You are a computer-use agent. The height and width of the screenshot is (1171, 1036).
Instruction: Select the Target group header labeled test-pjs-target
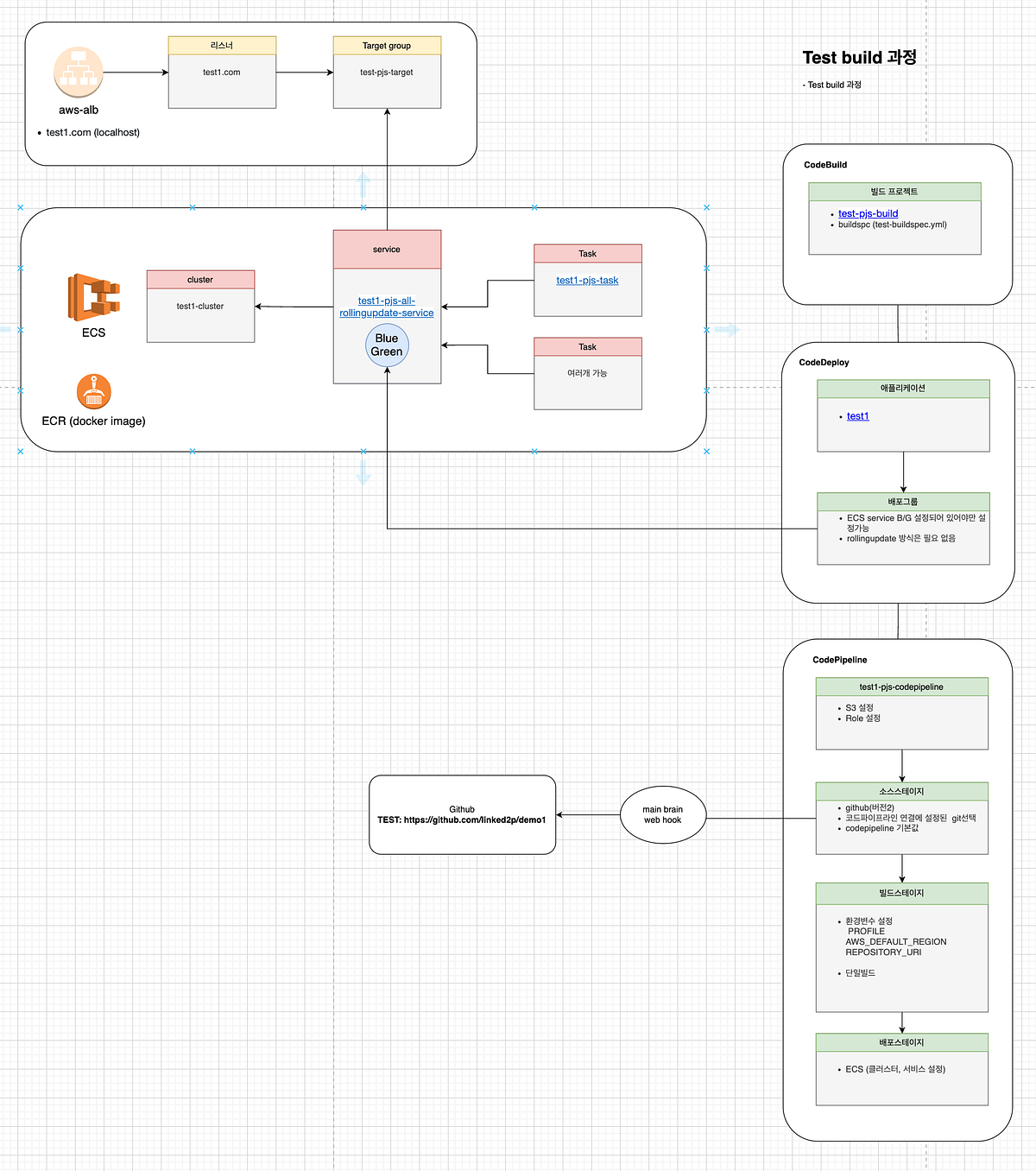click(x=387, y=45)
